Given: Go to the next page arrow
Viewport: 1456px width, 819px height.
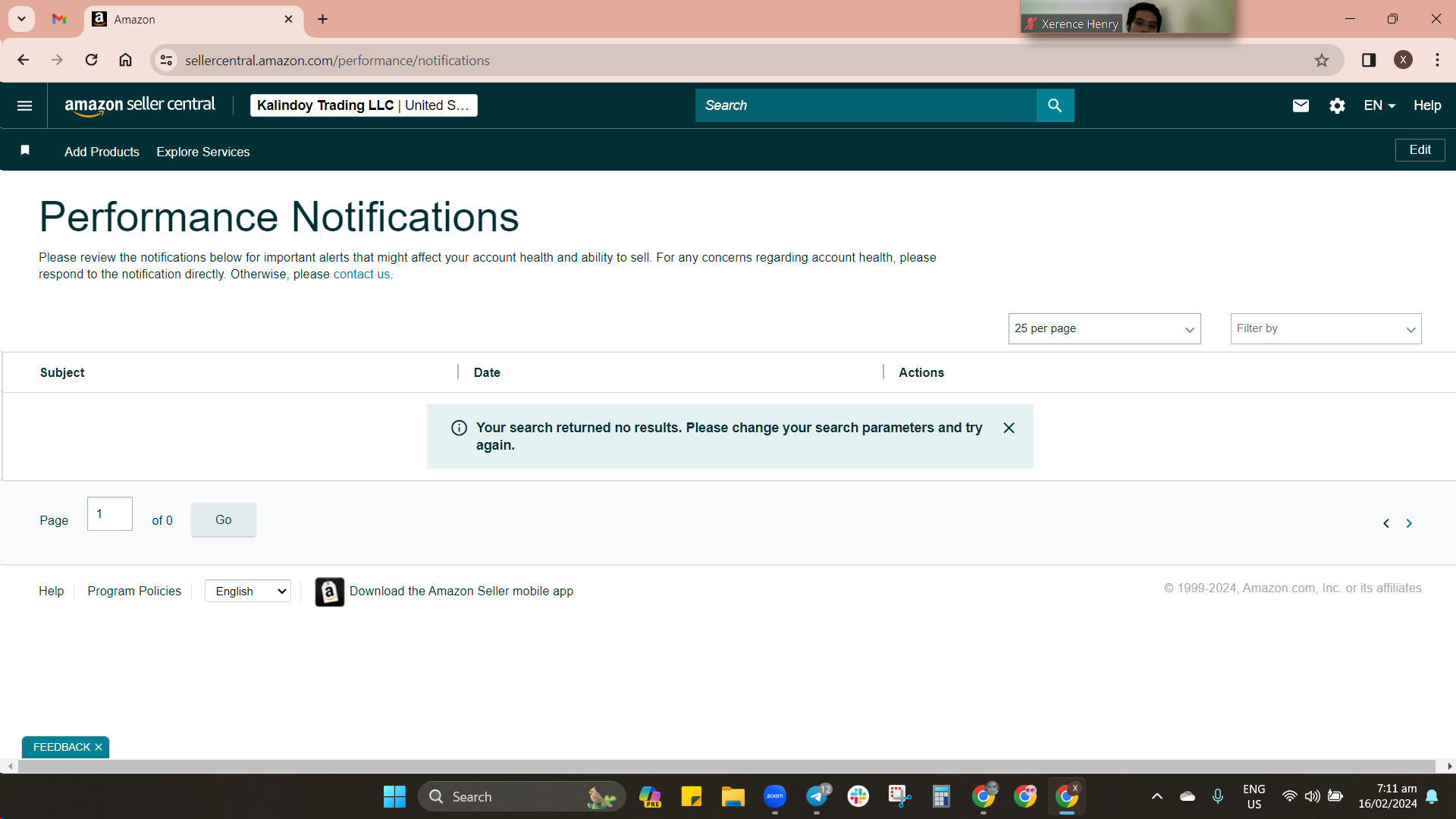Looking at the screenshot, I should [x=1409, y=523].
